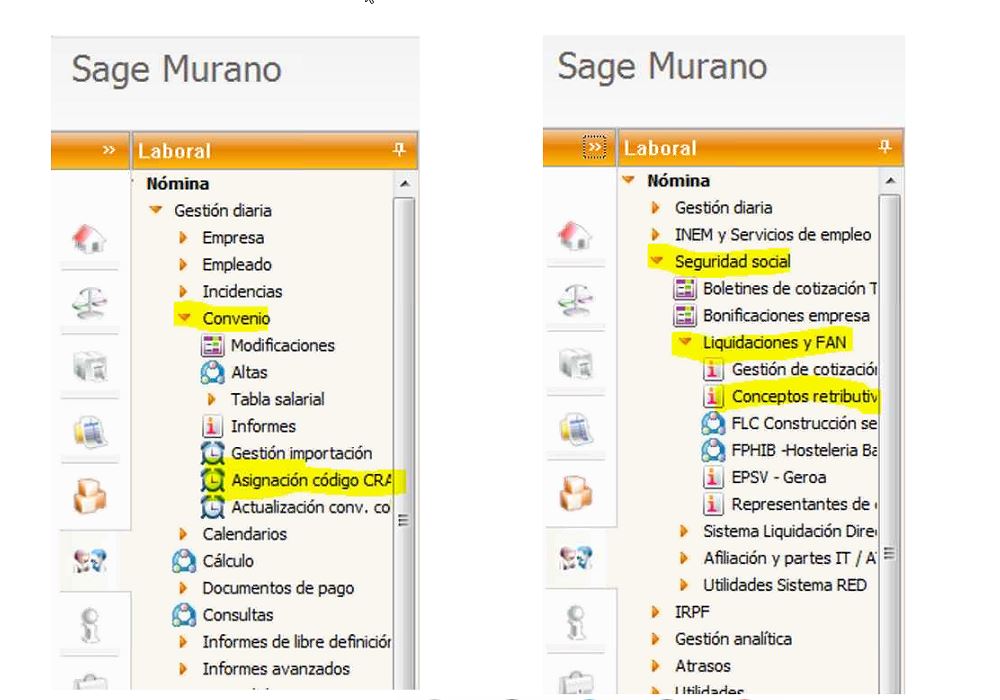
Task: Open Gestión analítica item
Action: [x=733, y=639]
